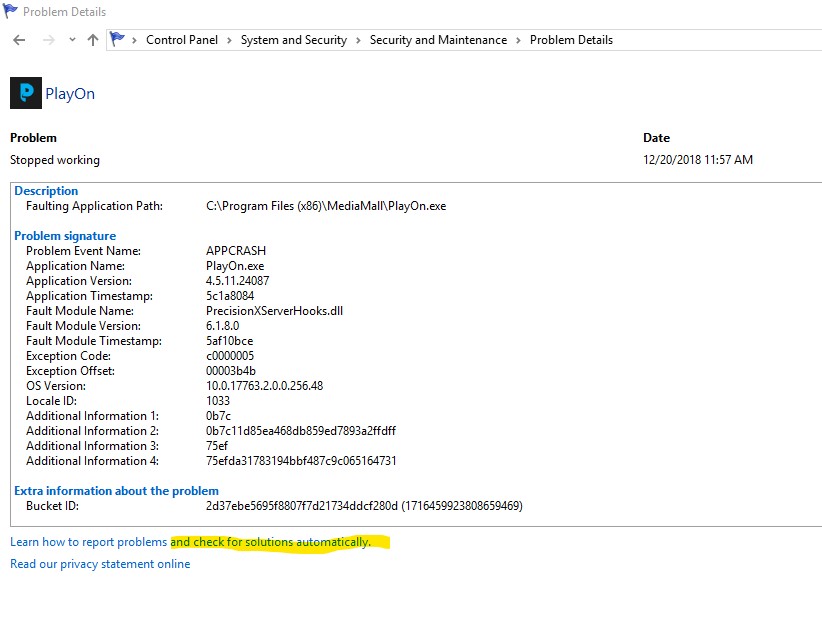Click the APPCRASH event name value
The width and height of the screenshot is (822, 628).
(x=236, y=251)
